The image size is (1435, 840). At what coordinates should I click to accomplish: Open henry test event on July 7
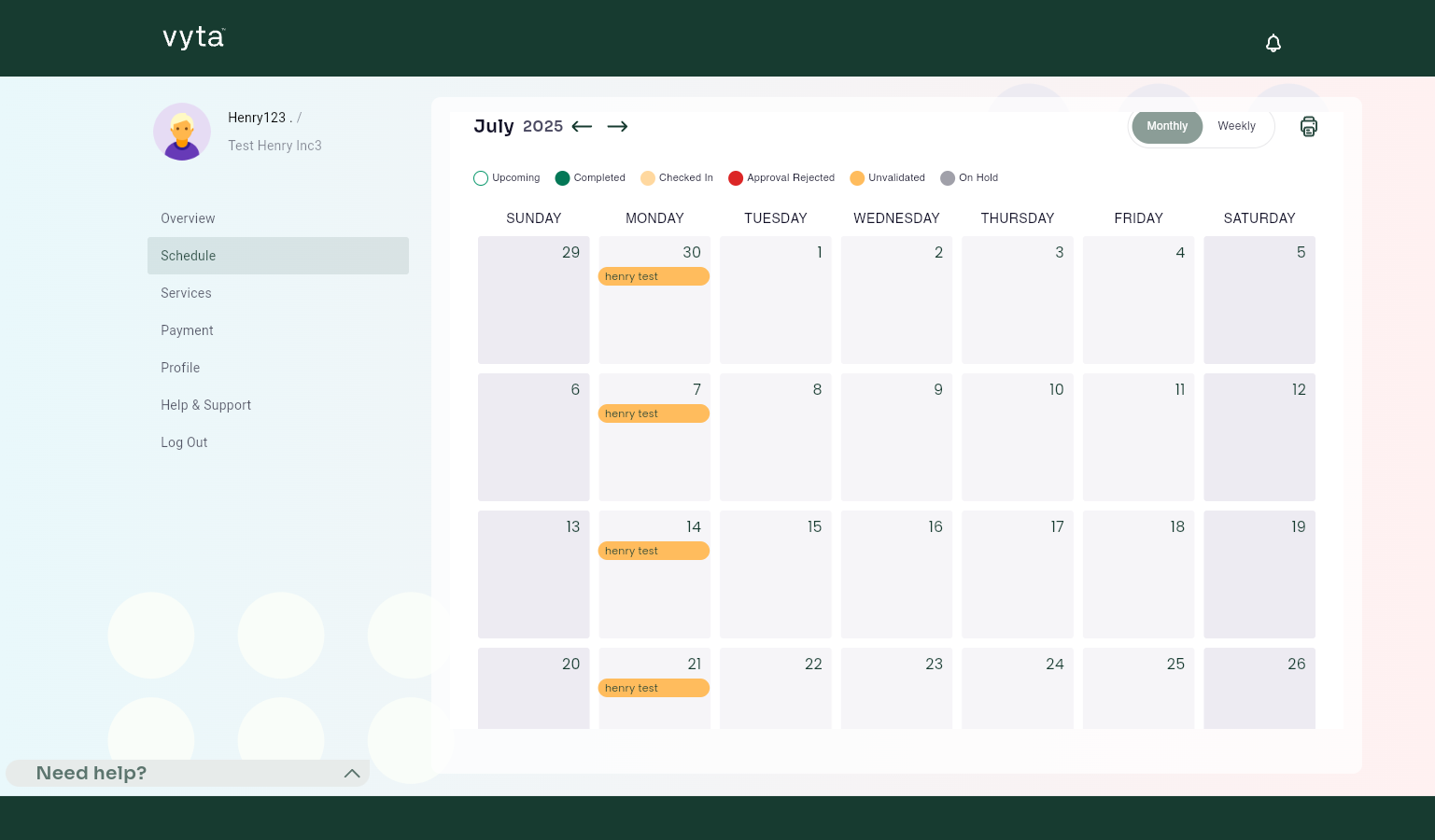(x=654, y=413)
